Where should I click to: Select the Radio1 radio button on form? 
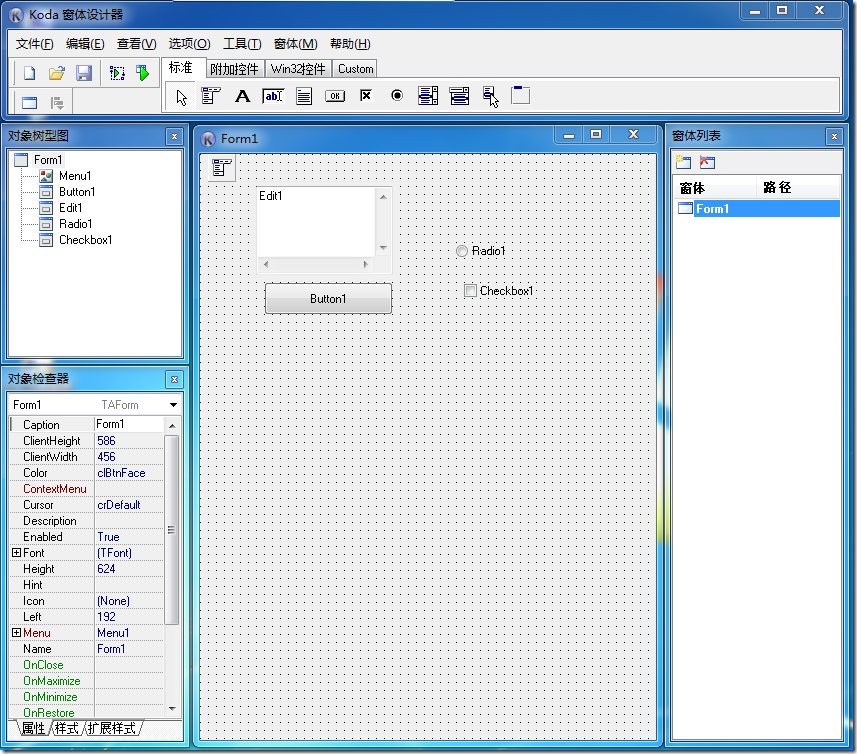tap(462, 251)
